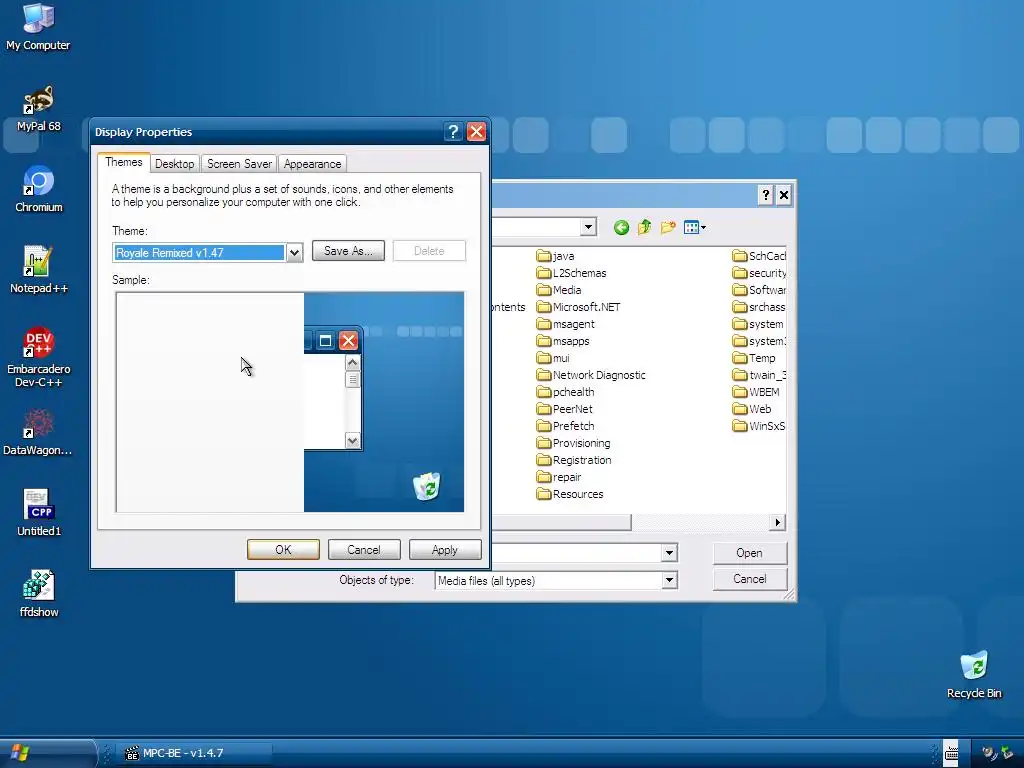
Task: Select the WinSxS folder
Action: 759,426
